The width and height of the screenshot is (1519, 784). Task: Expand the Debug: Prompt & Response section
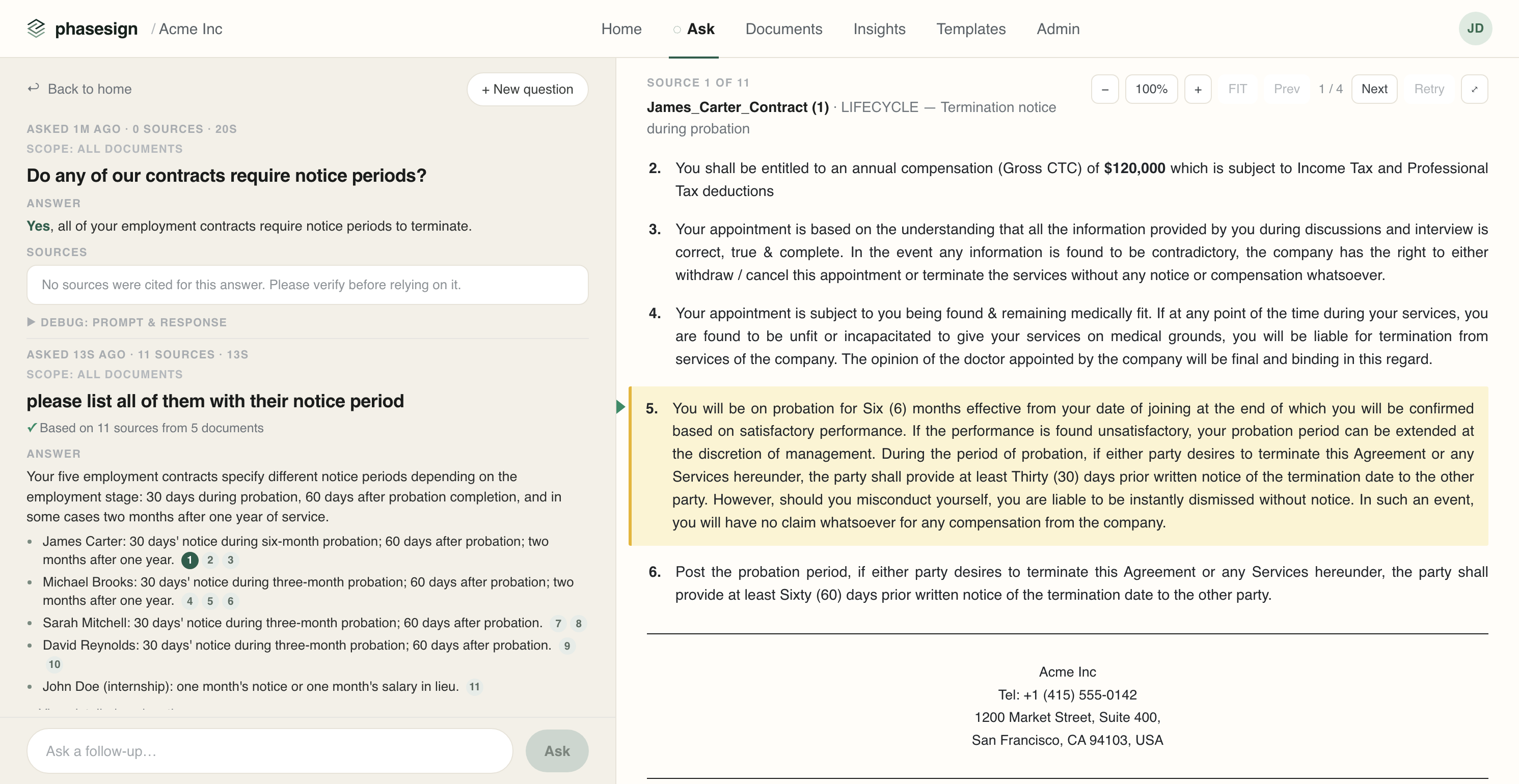[127, 322]
